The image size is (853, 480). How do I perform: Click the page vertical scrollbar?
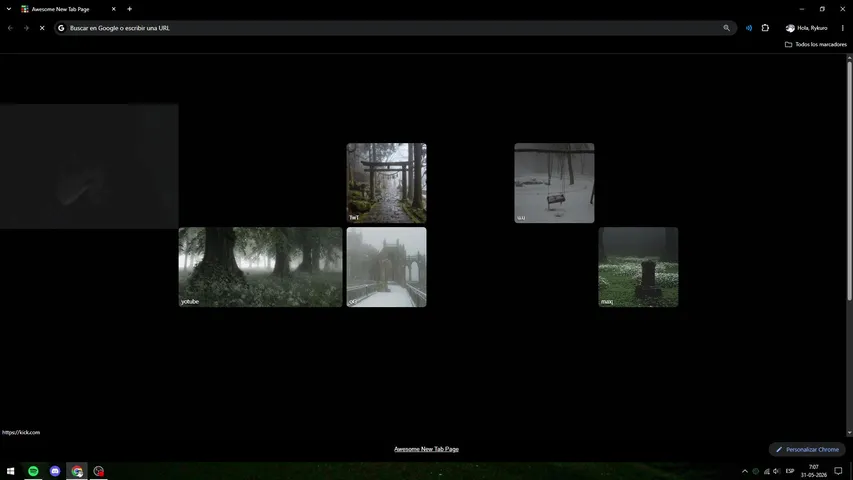coord(849,180)
